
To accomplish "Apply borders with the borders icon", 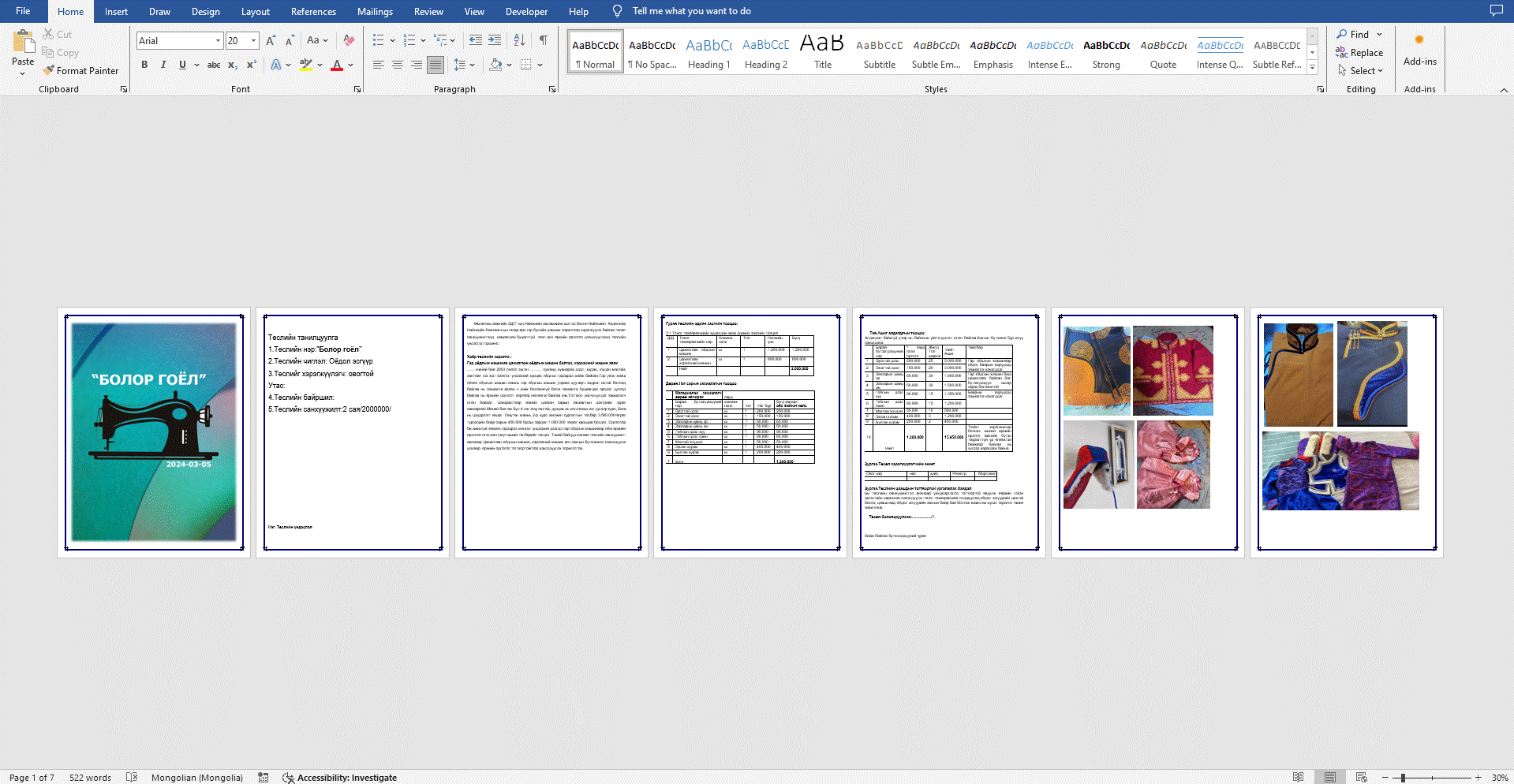I will [x=526, y=65].
